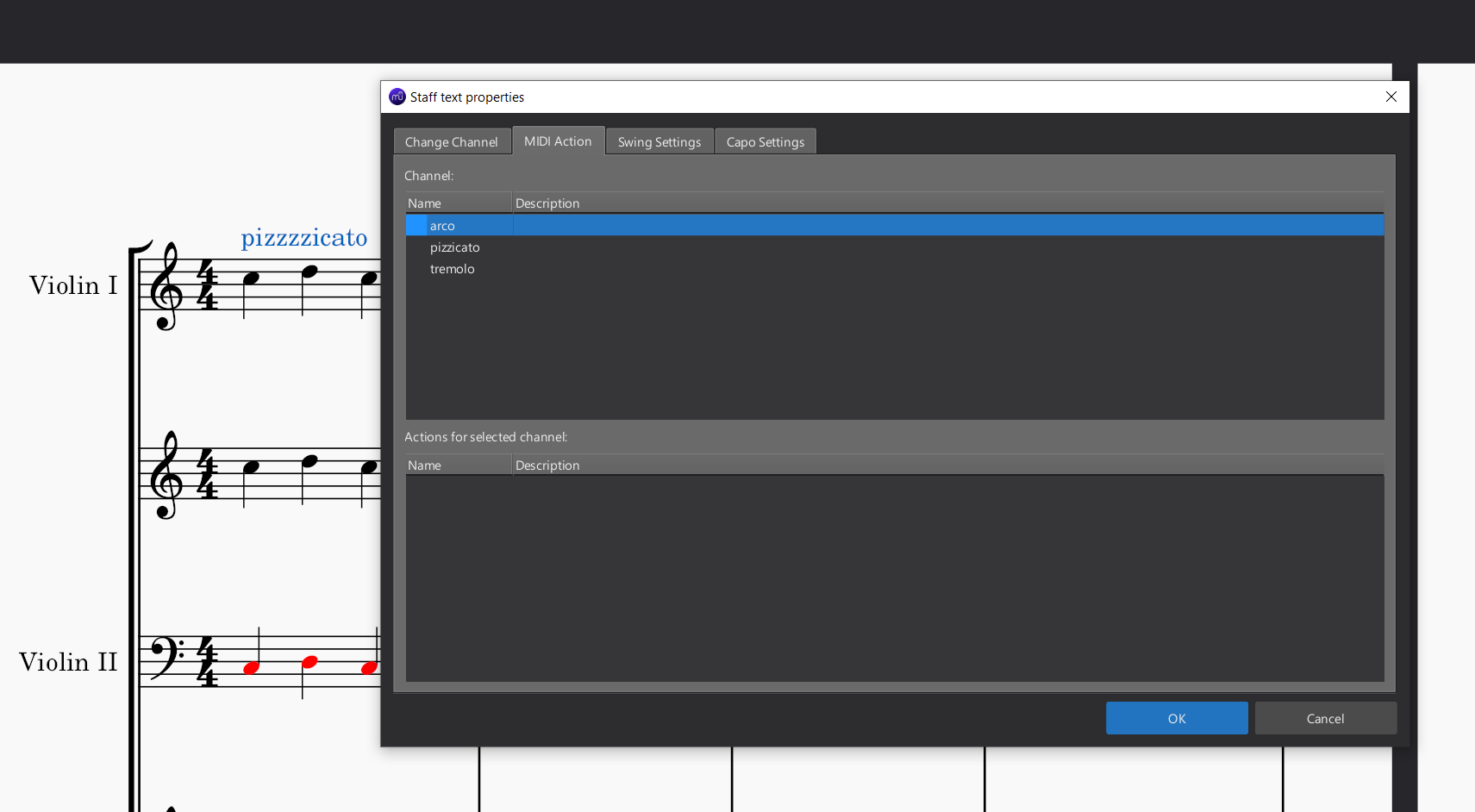
Task: Click the MuseScore icon in the dialog title bar
Action: click(x=397, y=97)
